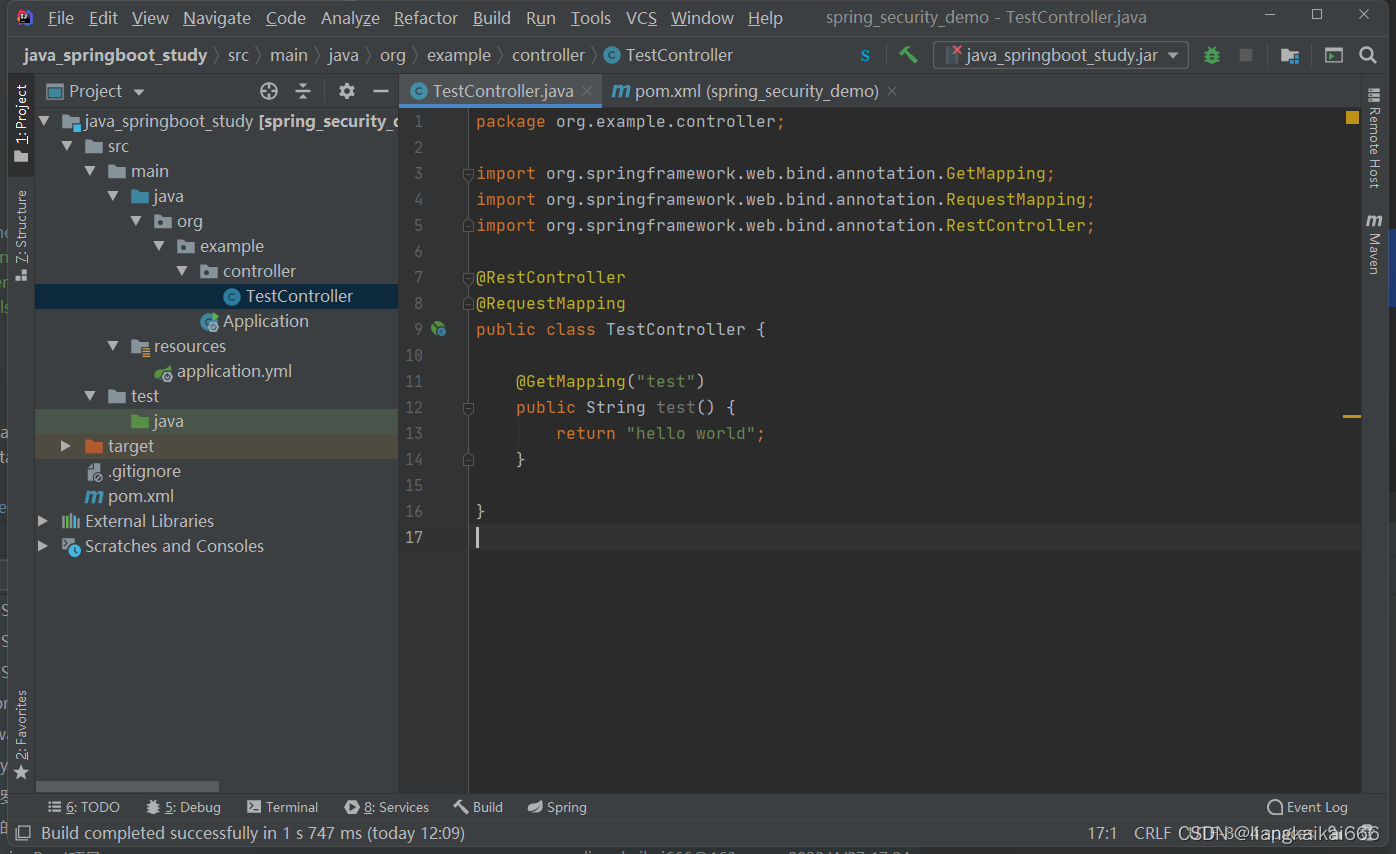
Task: Click the CRLF line separator in status bar
Action: click(x=1152, y=833)
